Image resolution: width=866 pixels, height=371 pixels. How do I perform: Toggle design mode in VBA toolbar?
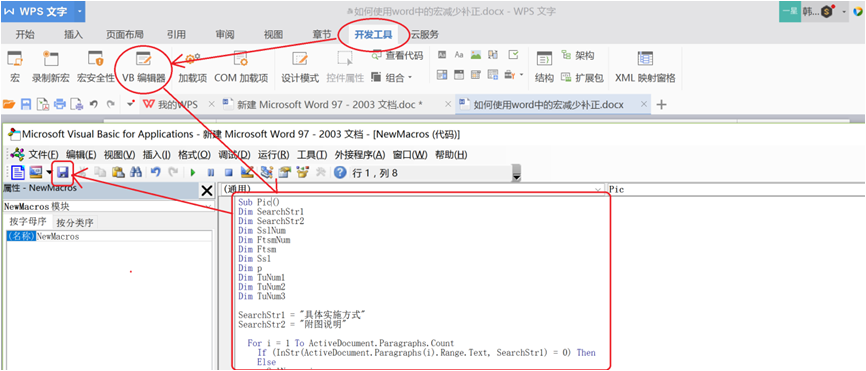coord(246,172)
